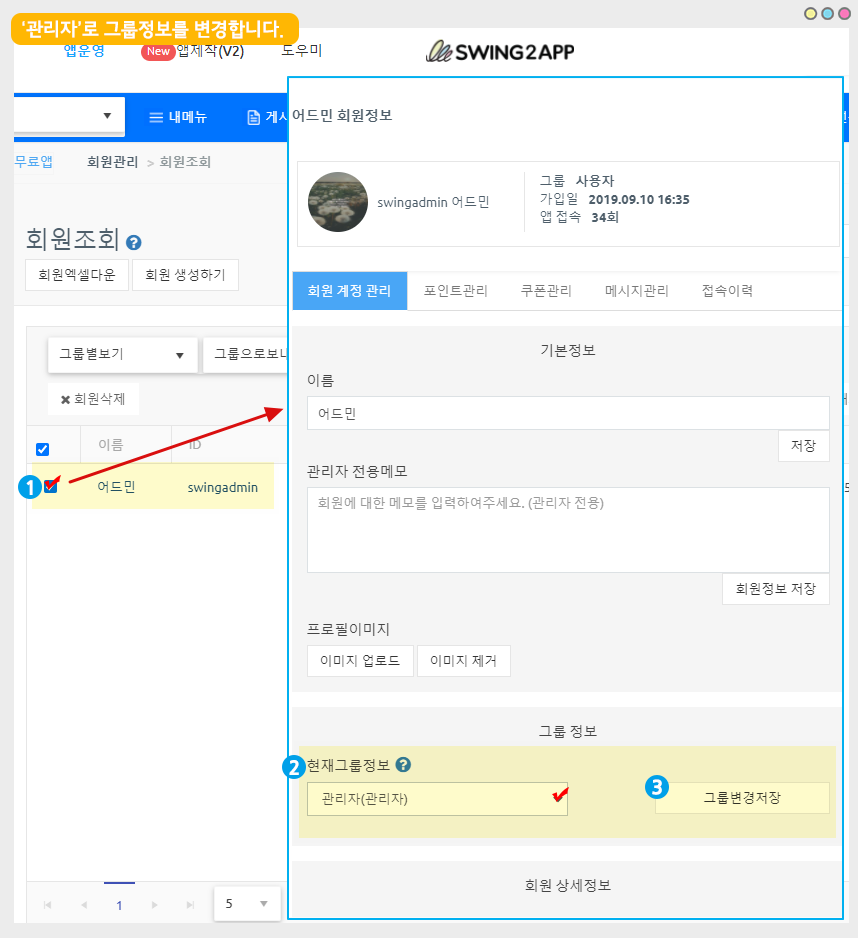The image size is (858, 938).
Task: Go to the previous page arrow
Action: coord(84,905)
